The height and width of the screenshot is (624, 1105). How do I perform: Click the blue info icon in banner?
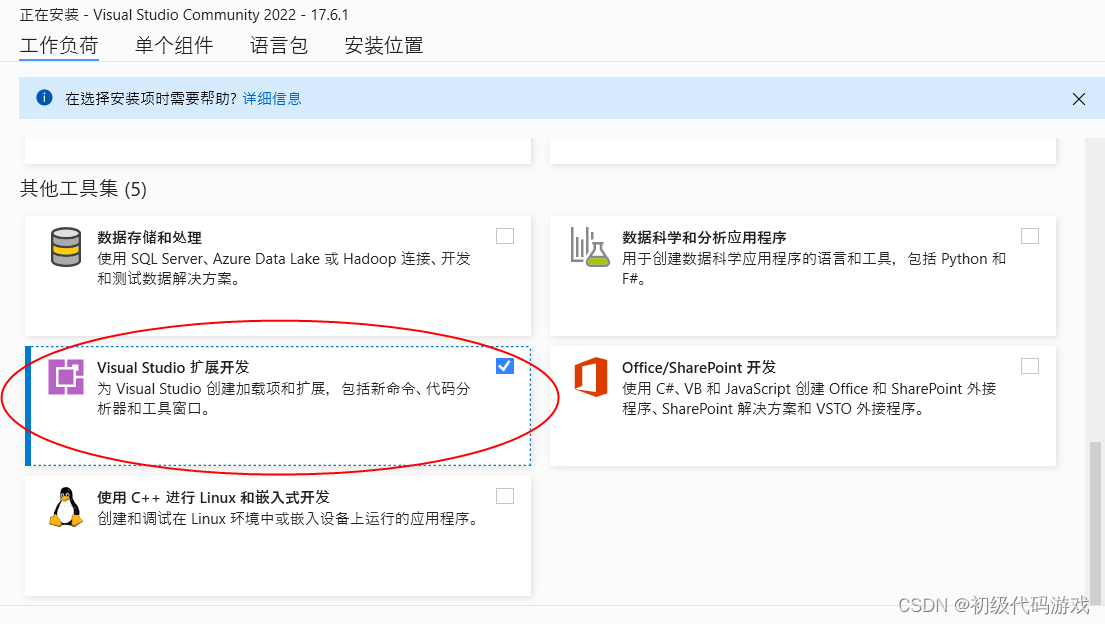tap(44, 98)
